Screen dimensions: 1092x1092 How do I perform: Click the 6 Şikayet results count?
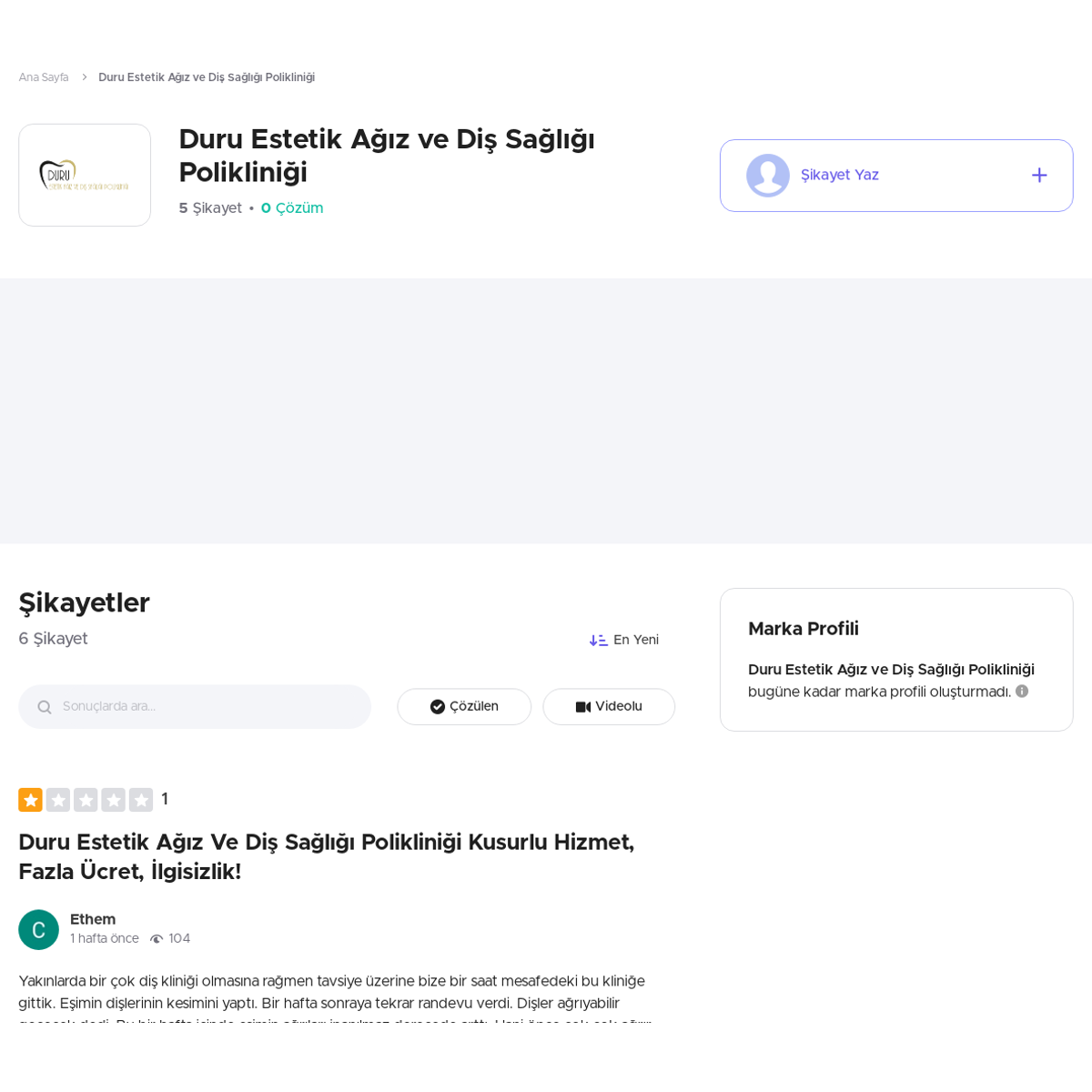coord(54,639)
